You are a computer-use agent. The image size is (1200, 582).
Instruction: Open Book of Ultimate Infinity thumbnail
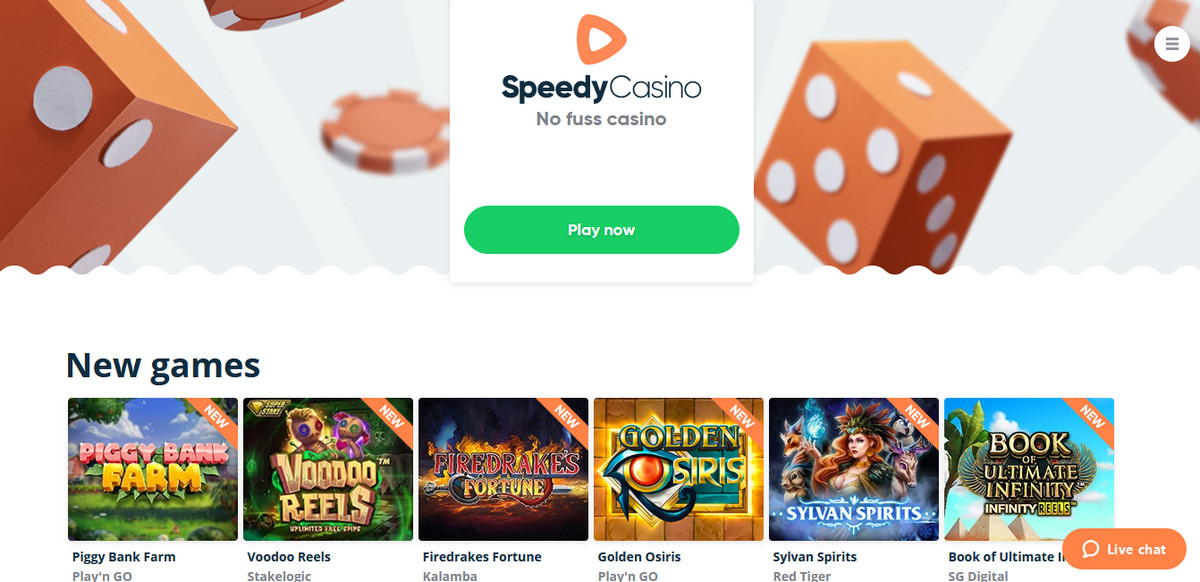pyautogui.click(x=1029, y=469)
